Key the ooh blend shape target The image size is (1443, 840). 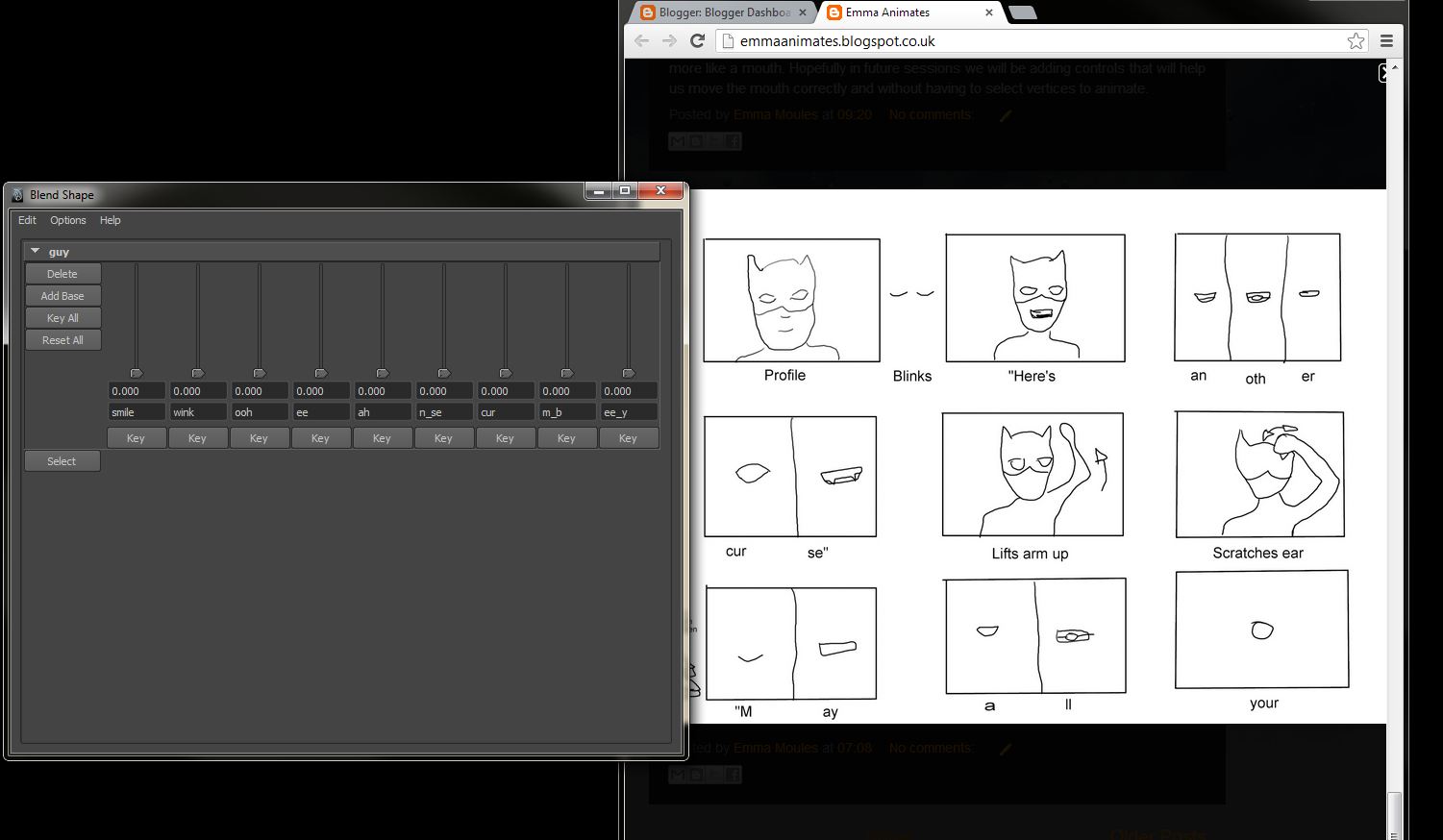[260, 438]
